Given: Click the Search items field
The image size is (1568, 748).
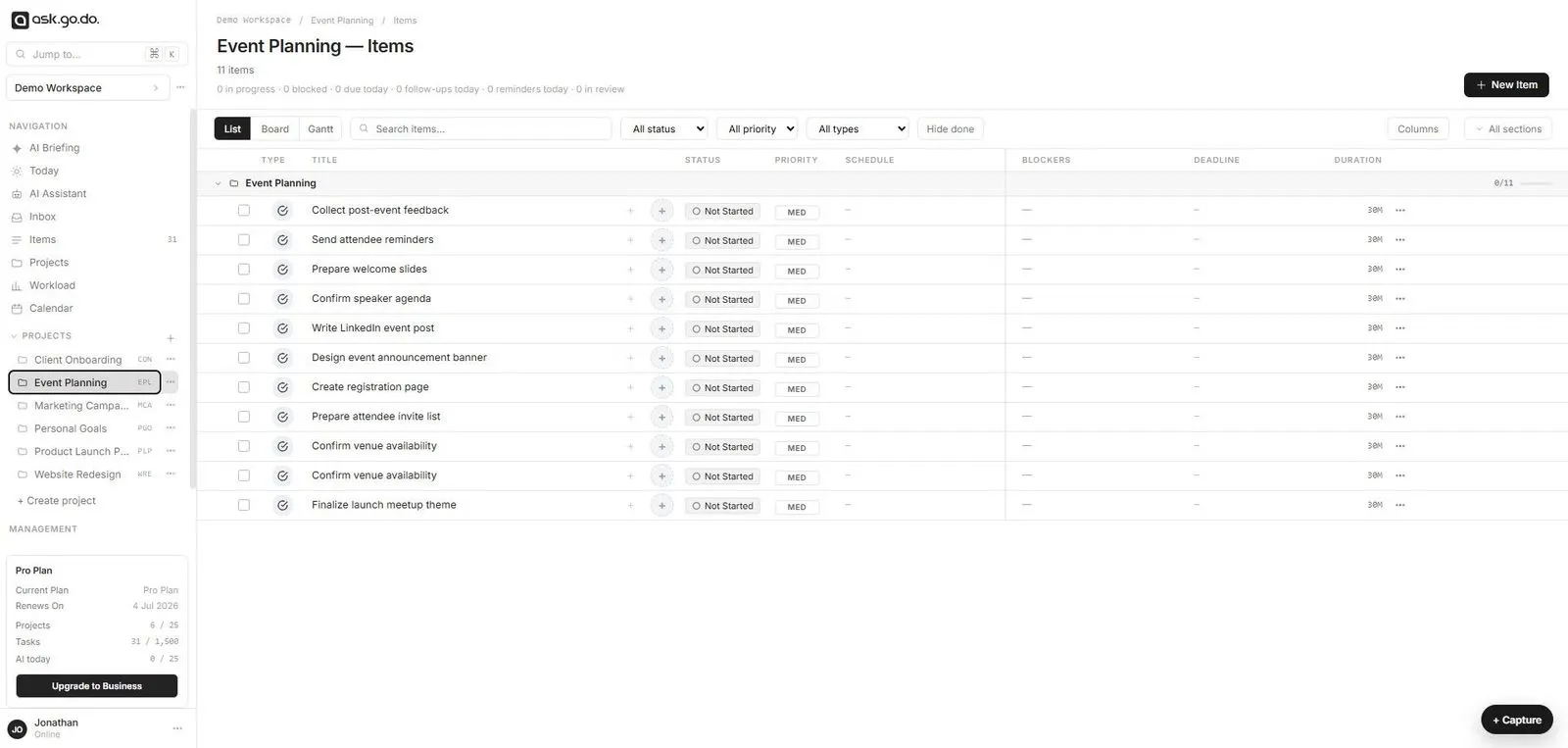Looking at the screenshot, I should 481,128.
